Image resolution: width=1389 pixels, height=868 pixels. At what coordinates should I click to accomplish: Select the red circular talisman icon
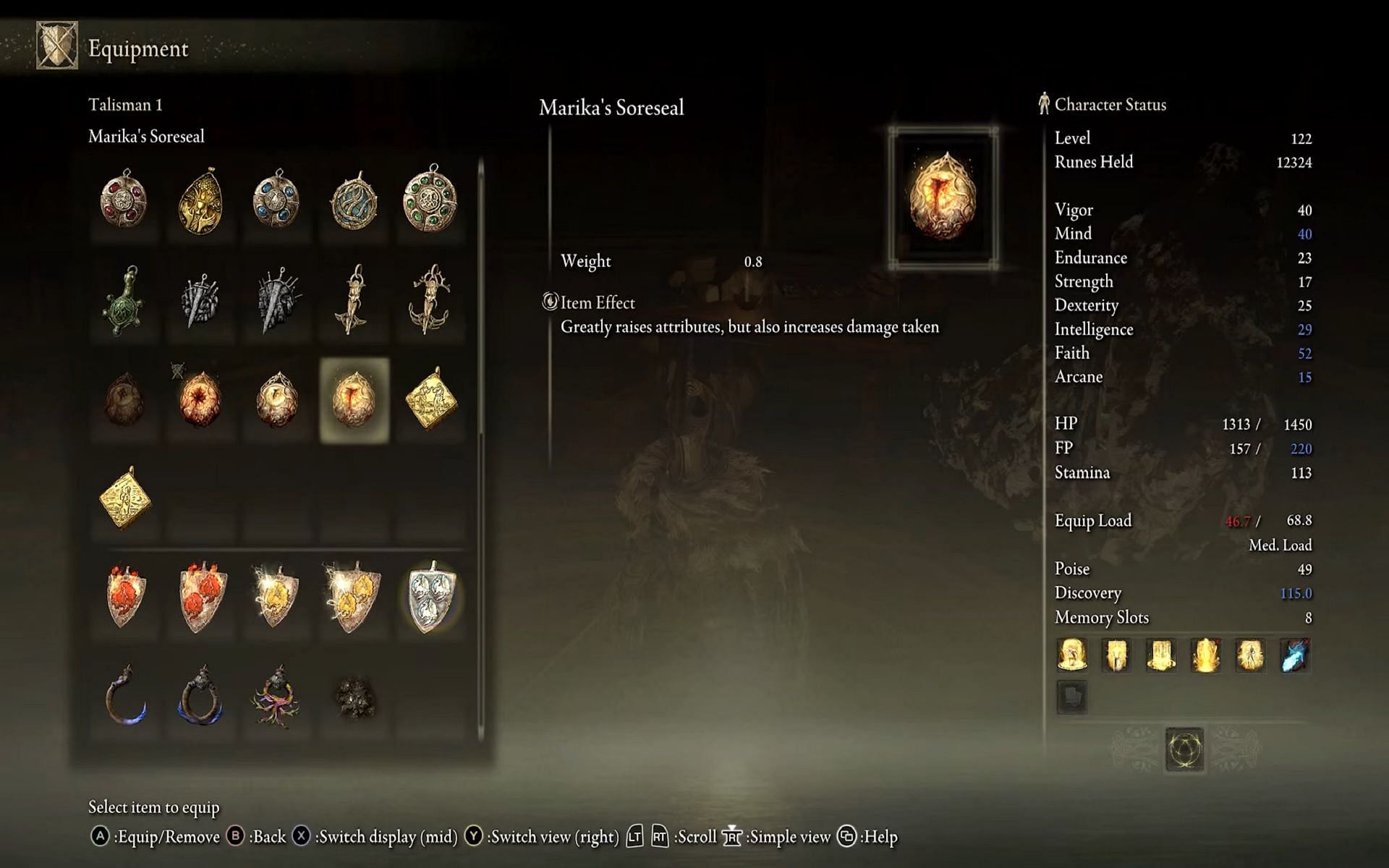[122, 198]
